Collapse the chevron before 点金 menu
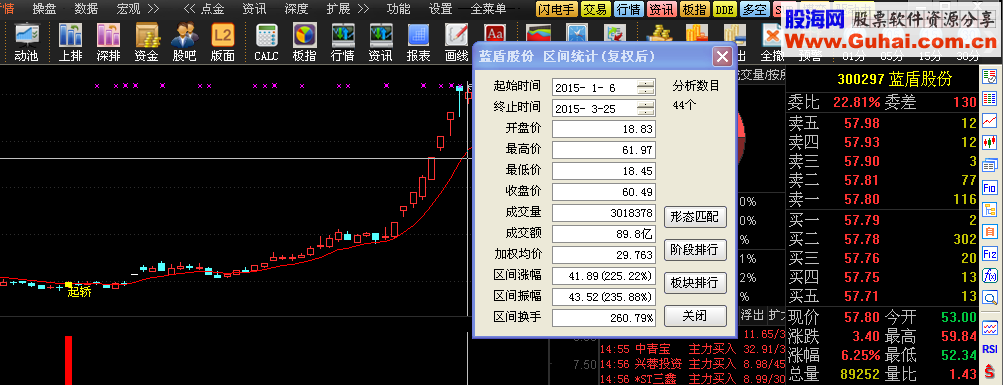1003x385 pixels. 190,8
